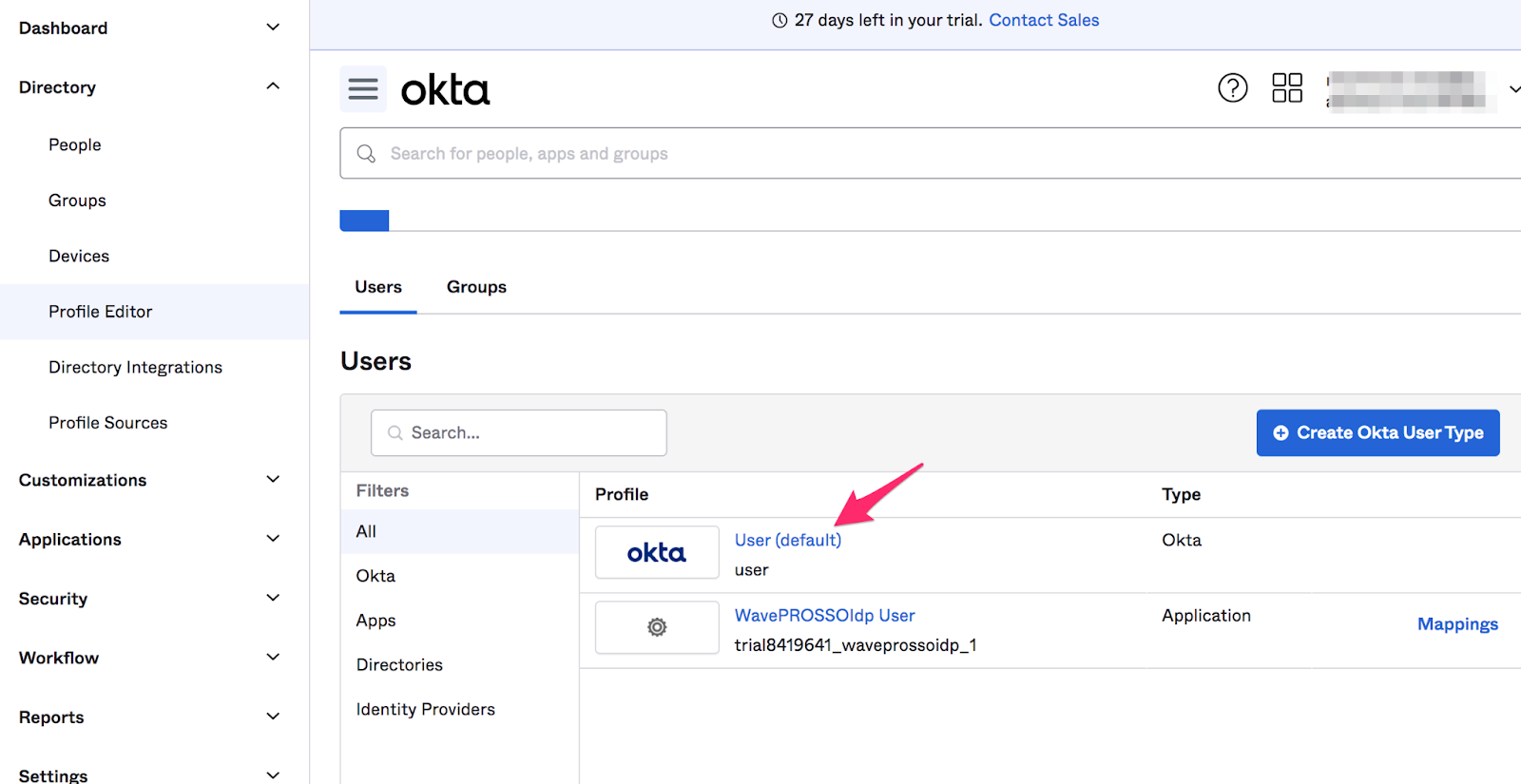Click Create Okta User Type button
The image size is (1521, 784).
click(x=1377, y=432)
